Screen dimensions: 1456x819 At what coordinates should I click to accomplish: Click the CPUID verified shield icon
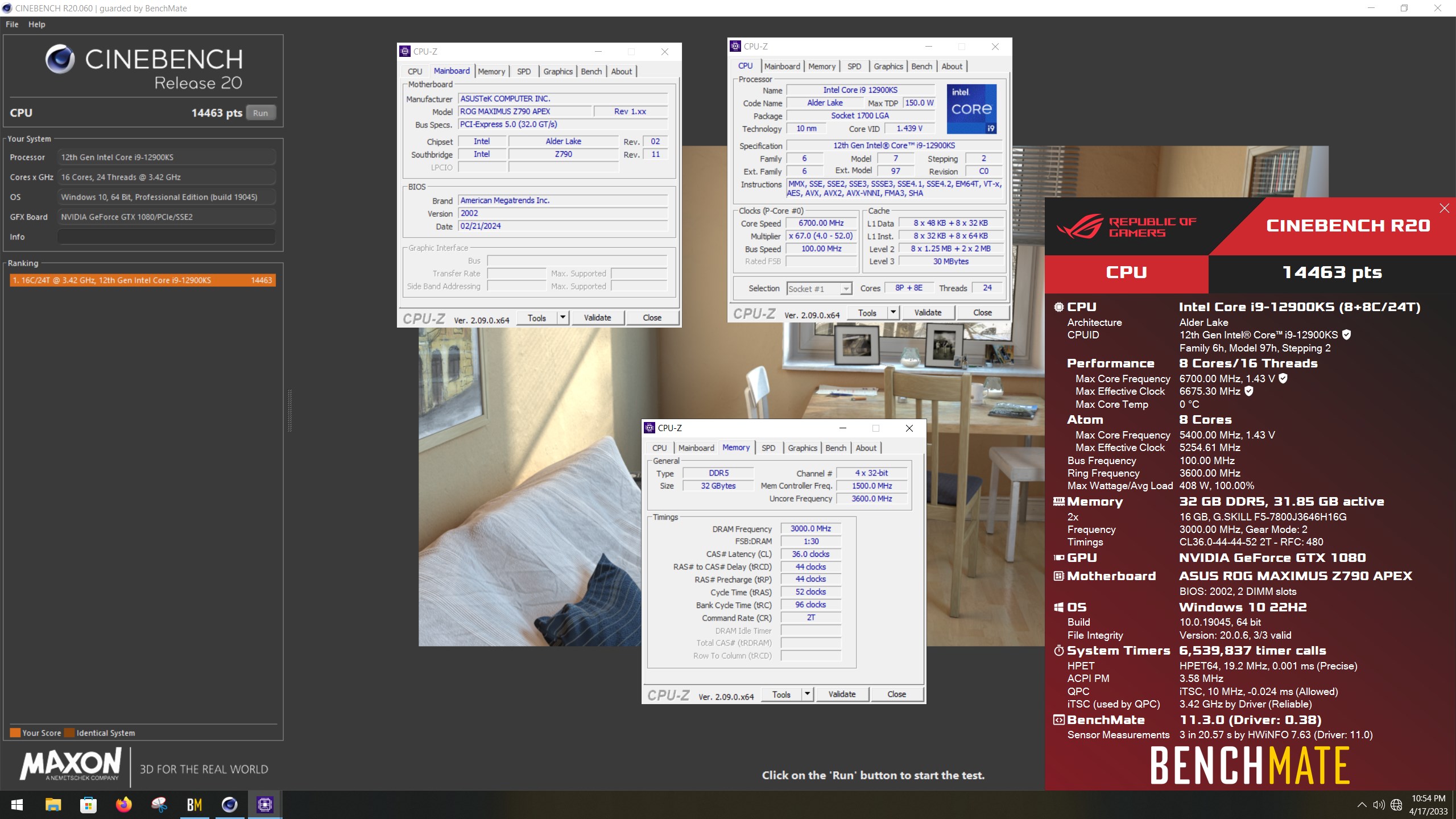(x=1346, y=334)
